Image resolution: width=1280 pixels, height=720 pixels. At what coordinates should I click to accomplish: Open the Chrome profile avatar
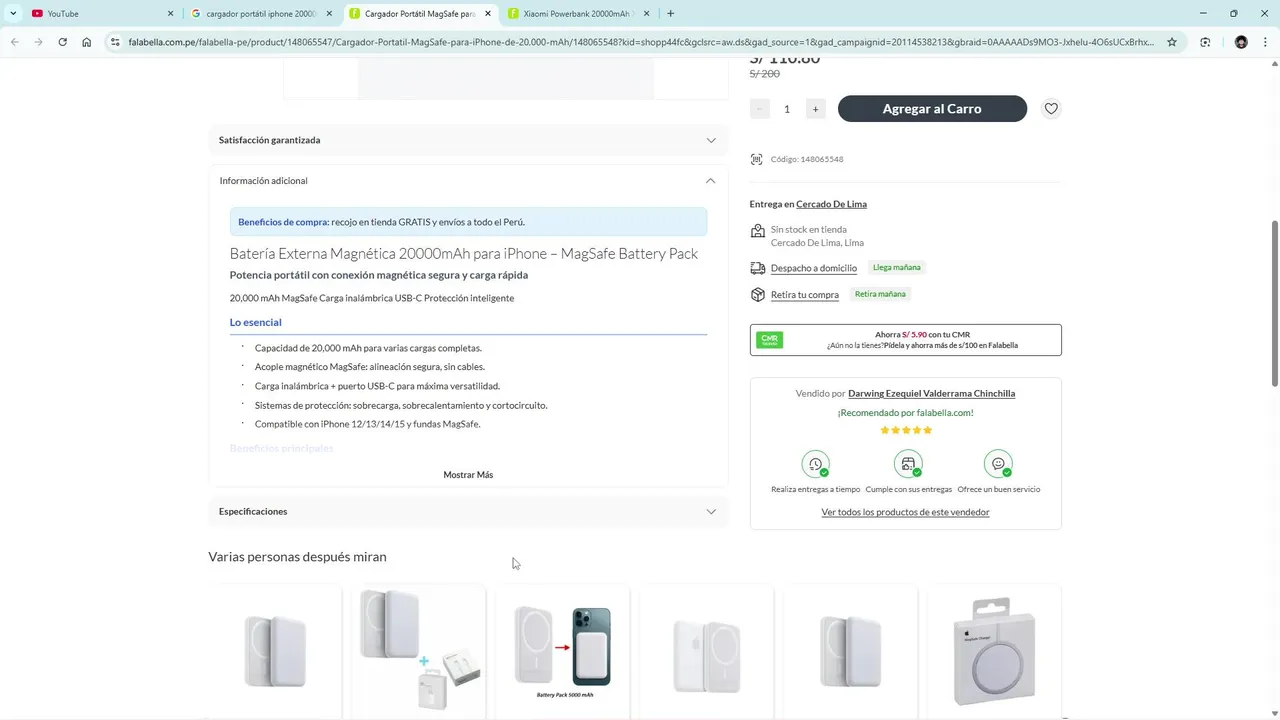(1241, 42)
